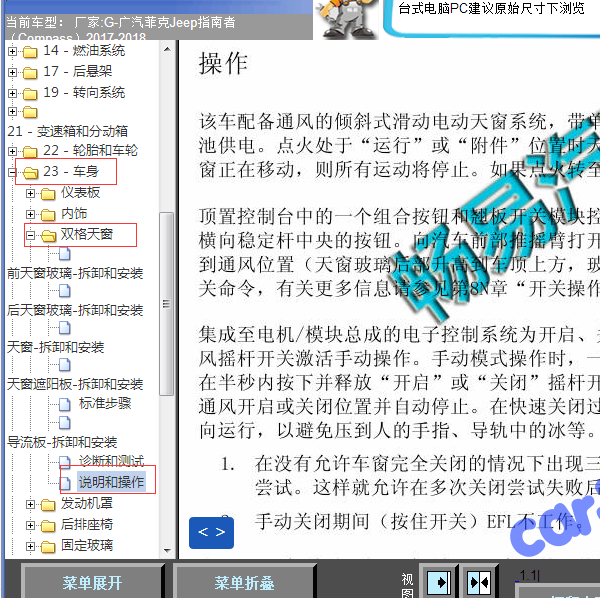Viewport: 600px width, 598px height.
Task: Click the 1.1 link at bottom right
Action: click(529, 575)
